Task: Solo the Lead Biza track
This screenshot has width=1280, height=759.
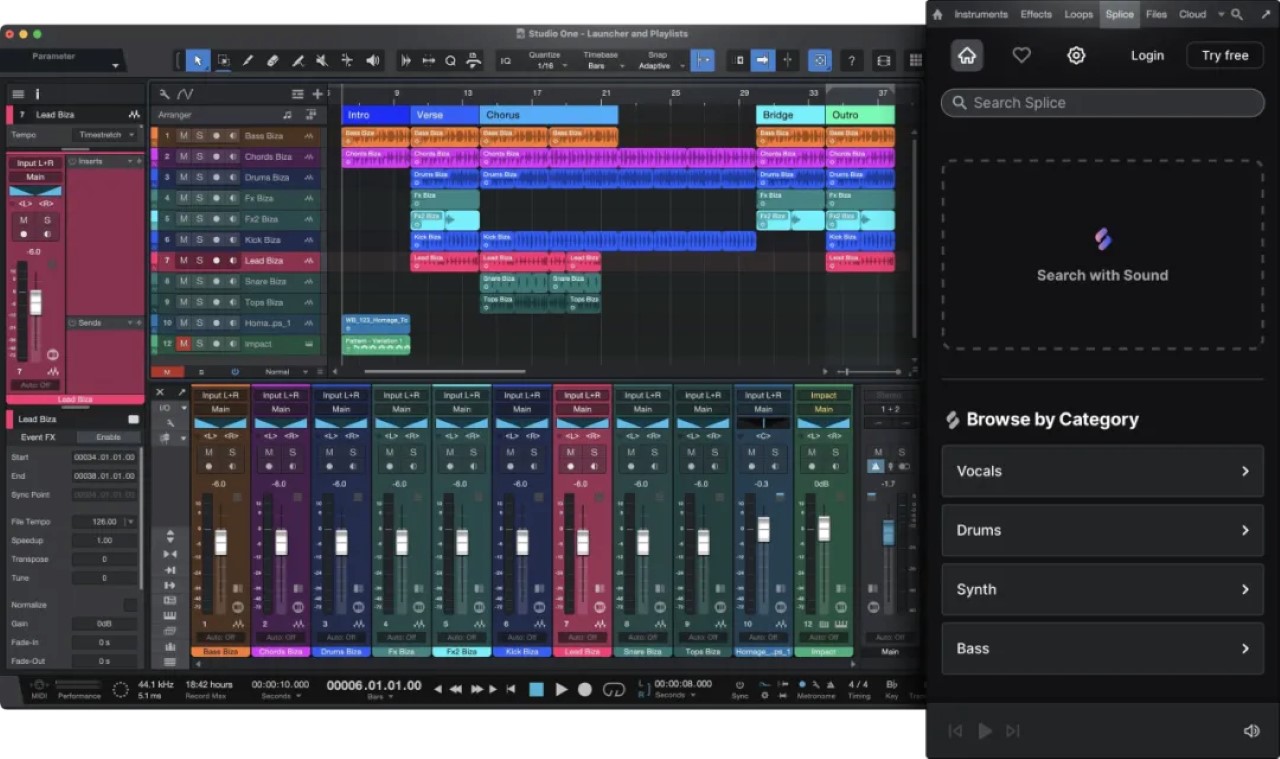Action: (199, 261)
